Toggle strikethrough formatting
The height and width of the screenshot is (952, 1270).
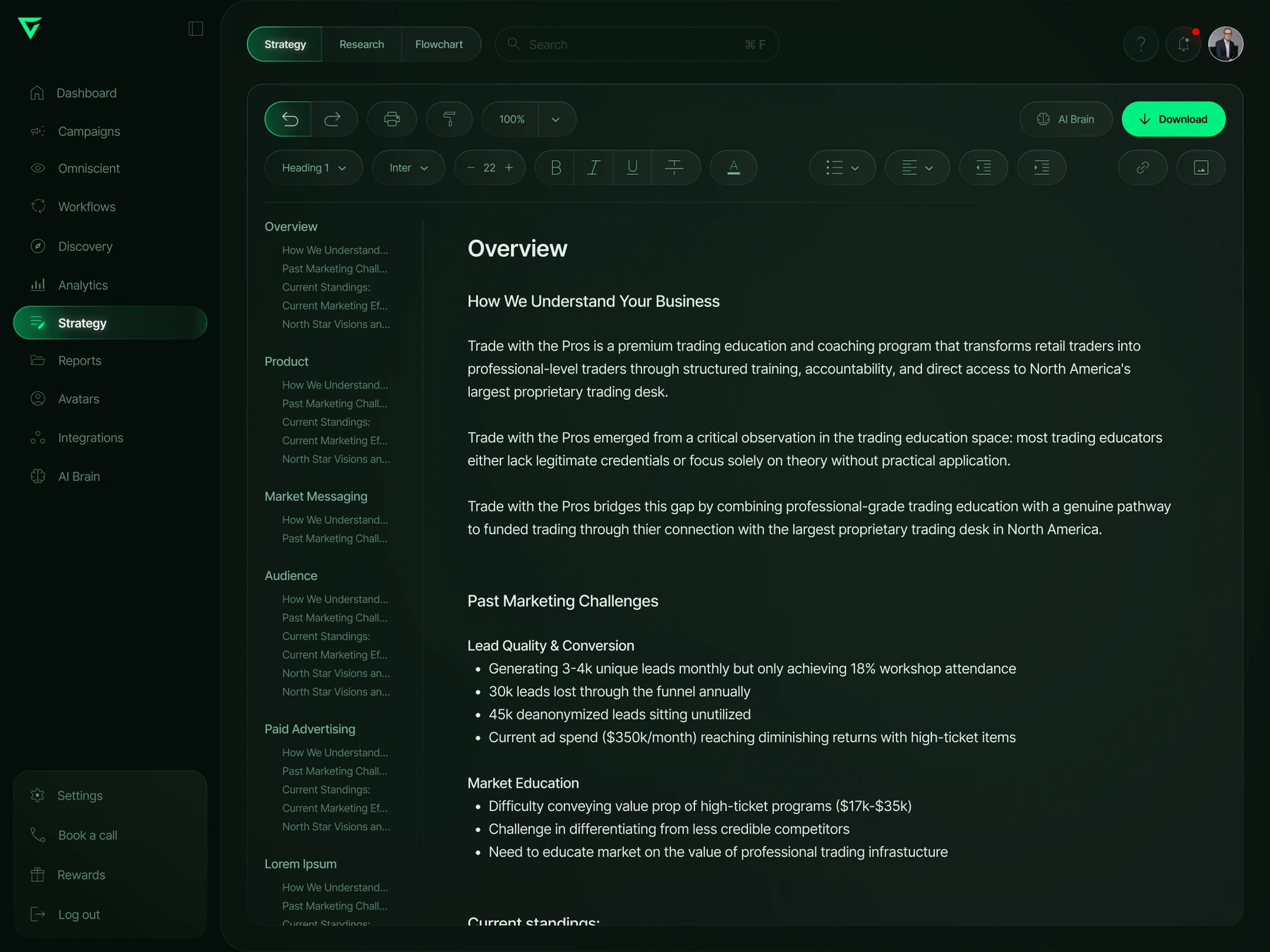pos(675,168)
